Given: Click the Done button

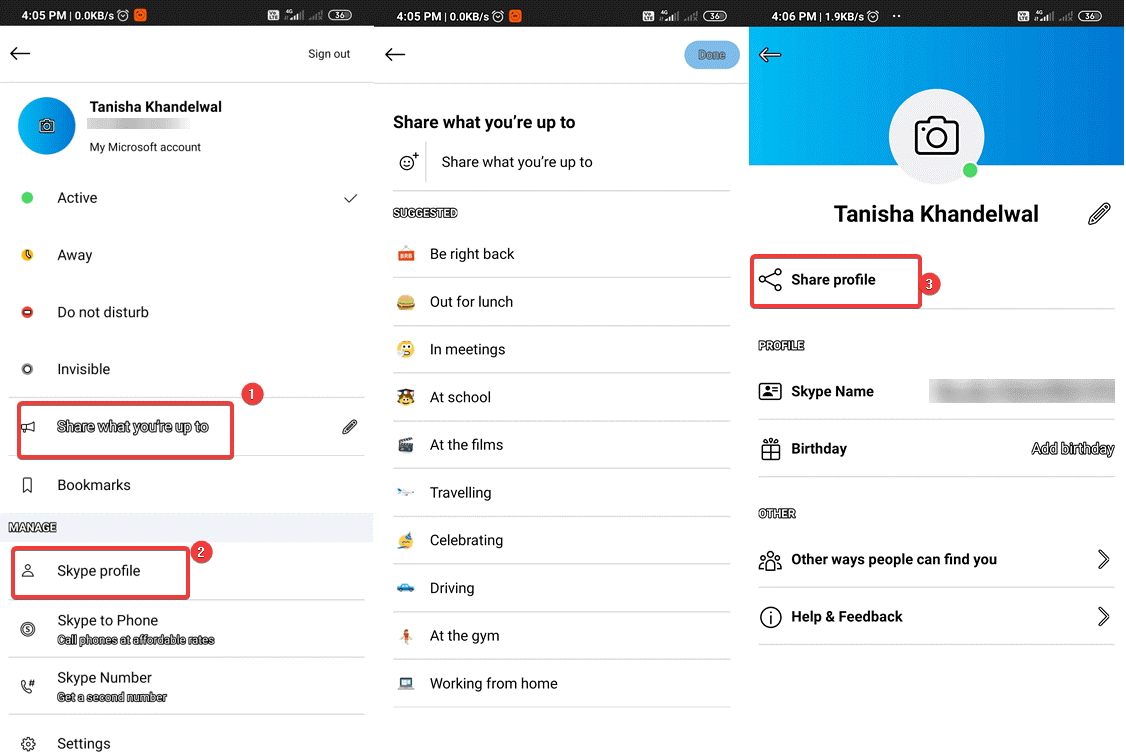Looking at the screenshot, I should [x=712, y=55].
